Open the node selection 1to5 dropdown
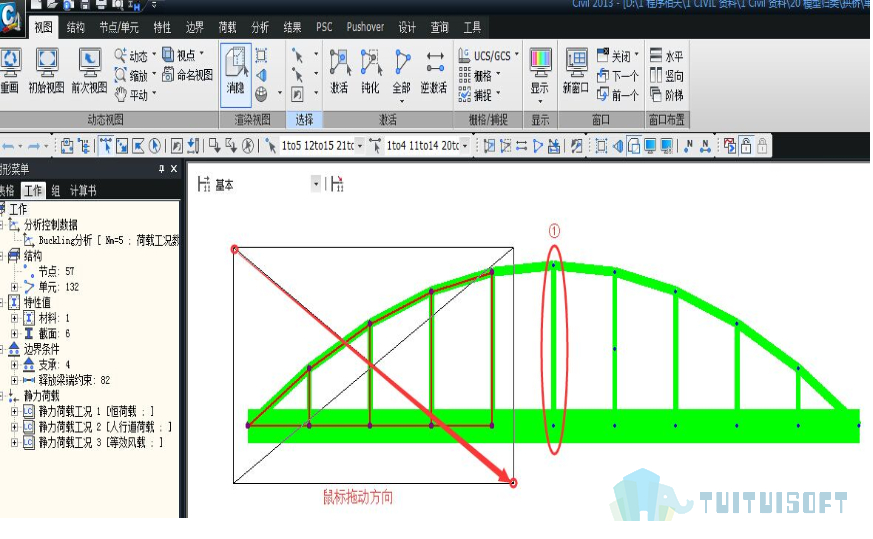The width and height of the screenshot is (873, 539). 360,146
